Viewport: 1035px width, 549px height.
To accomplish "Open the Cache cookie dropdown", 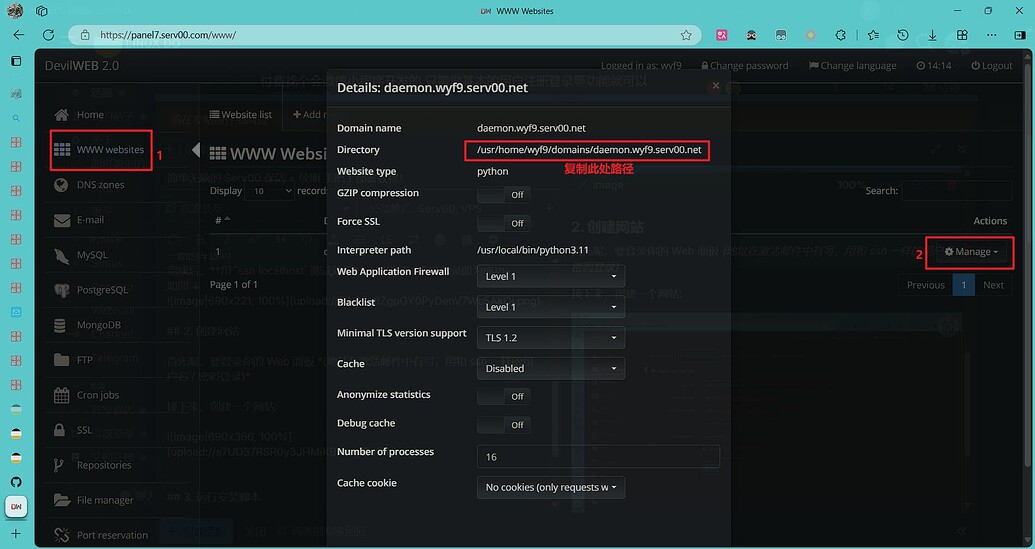I will pos(551,487).
